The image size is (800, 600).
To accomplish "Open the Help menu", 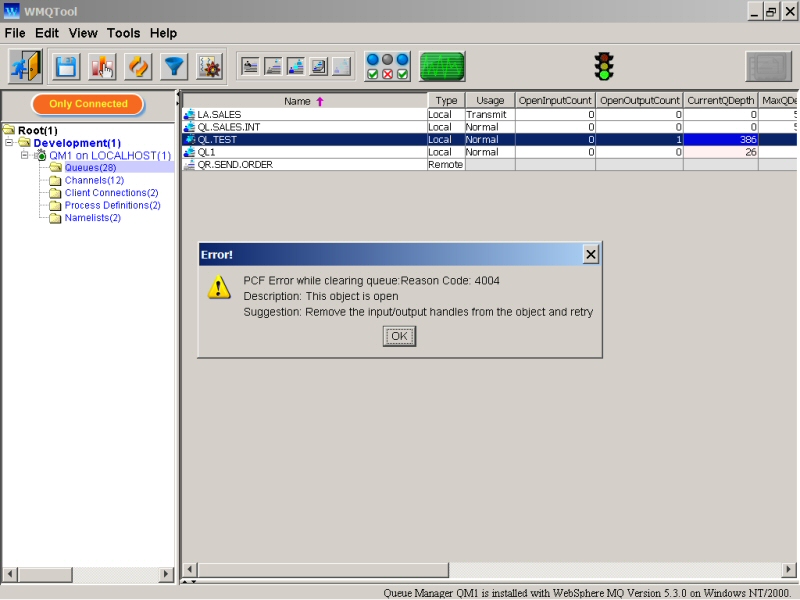I will click(x=163, y=33).
